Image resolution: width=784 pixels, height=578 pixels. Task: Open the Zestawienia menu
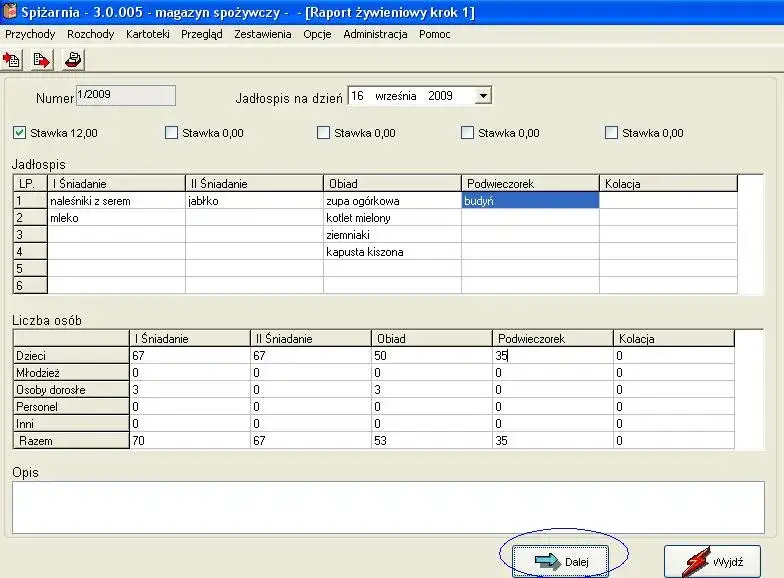tap(262, 34)
